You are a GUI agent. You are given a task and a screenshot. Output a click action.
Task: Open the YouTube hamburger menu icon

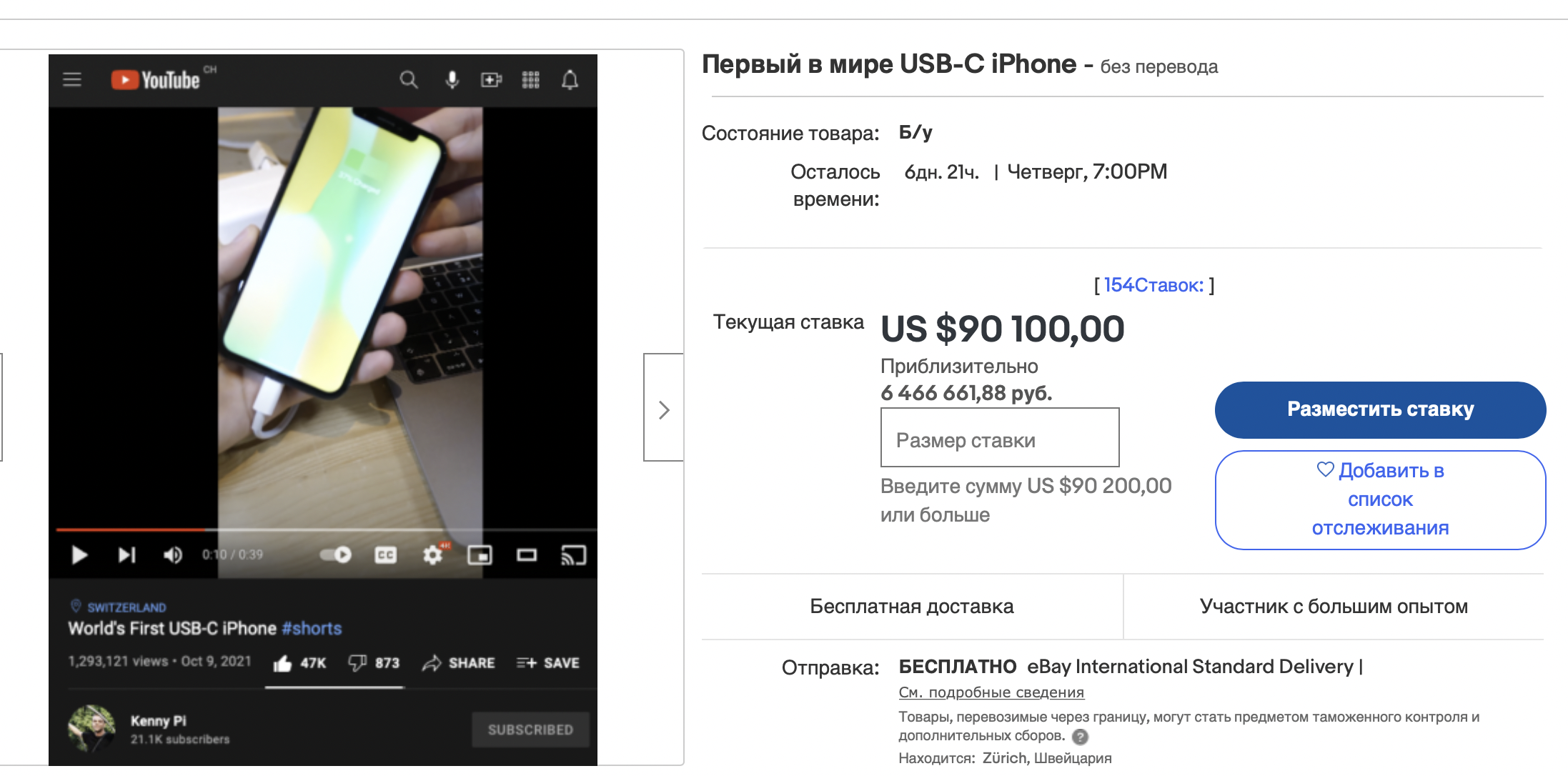pyautogui.click(x=72, y=79)
